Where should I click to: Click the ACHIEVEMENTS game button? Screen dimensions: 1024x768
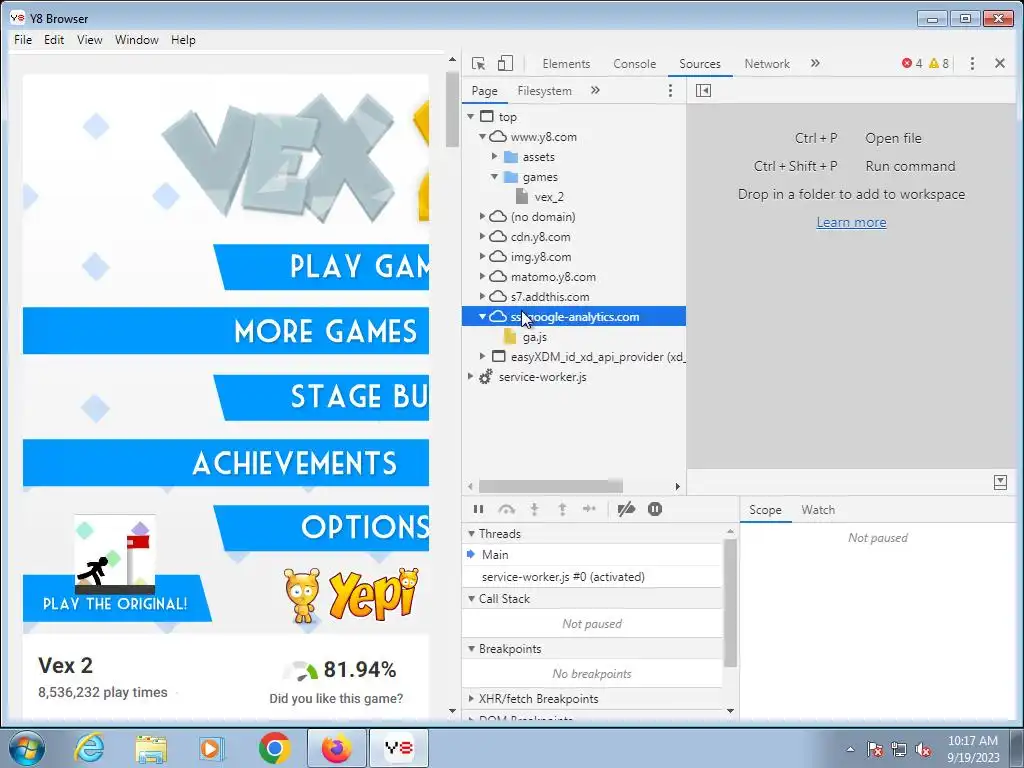(x=226, y=463)
